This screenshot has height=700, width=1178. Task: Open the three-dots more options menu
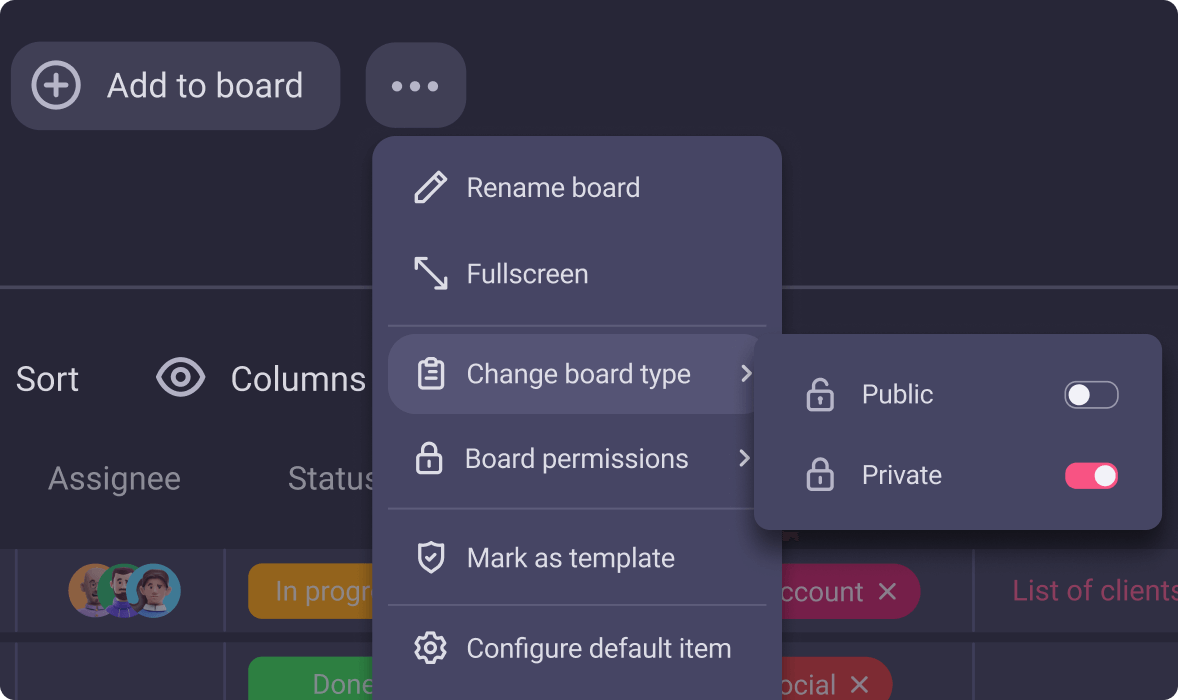click(x=415, y=86)
